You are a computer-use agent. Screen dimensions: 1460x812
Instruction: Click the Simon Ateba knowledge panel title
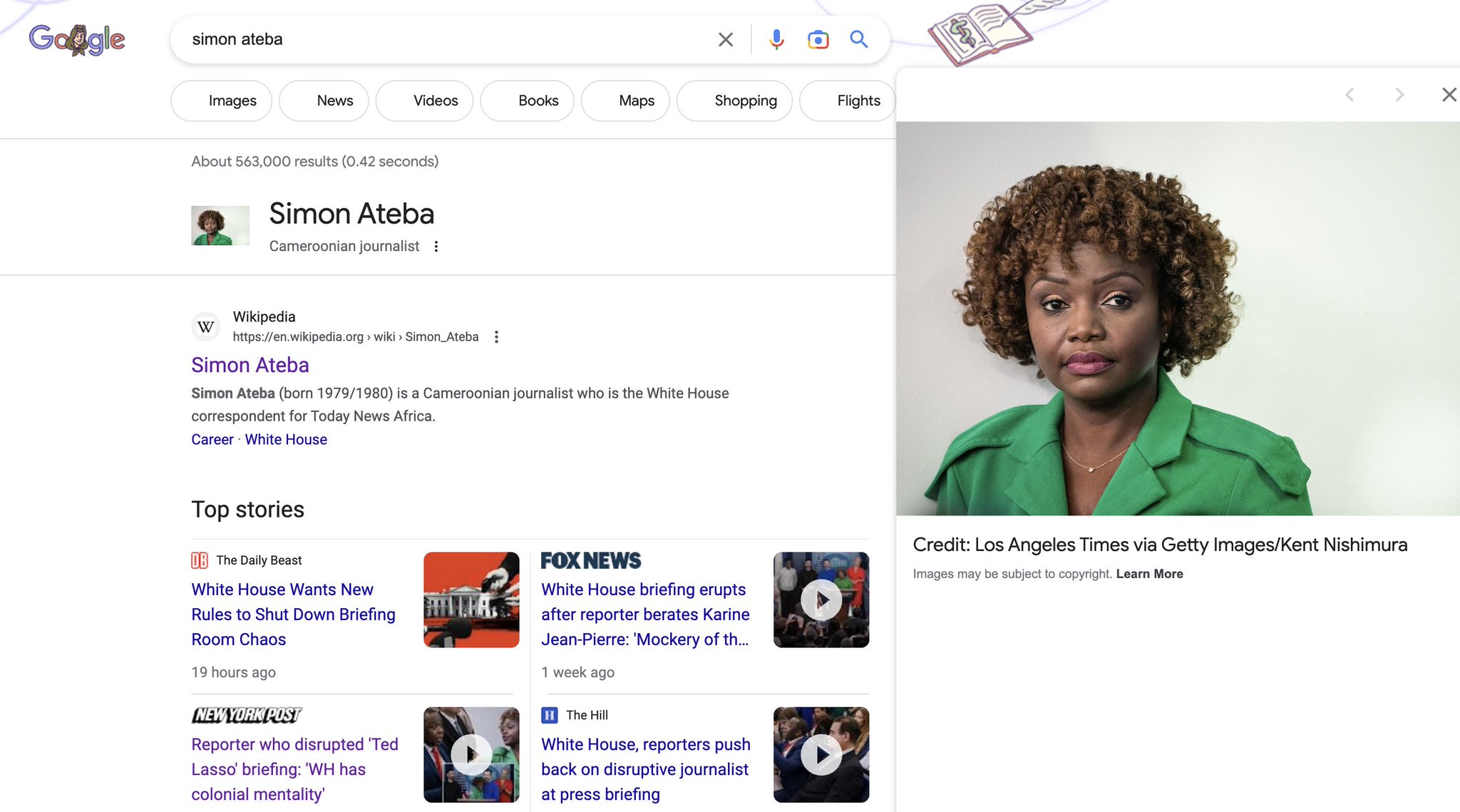coord(351,214)
